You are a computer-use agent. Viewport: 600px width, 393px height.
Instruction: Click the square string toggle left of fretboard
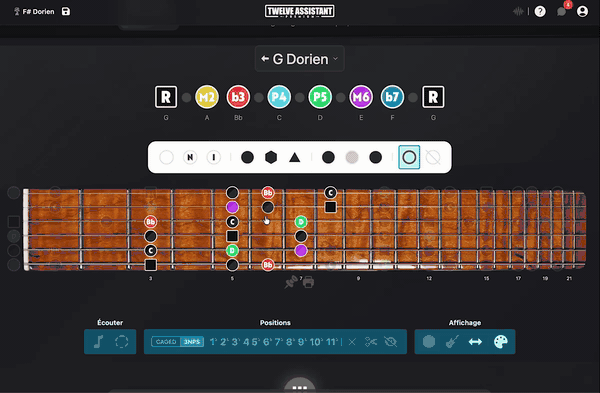(14, 222)
